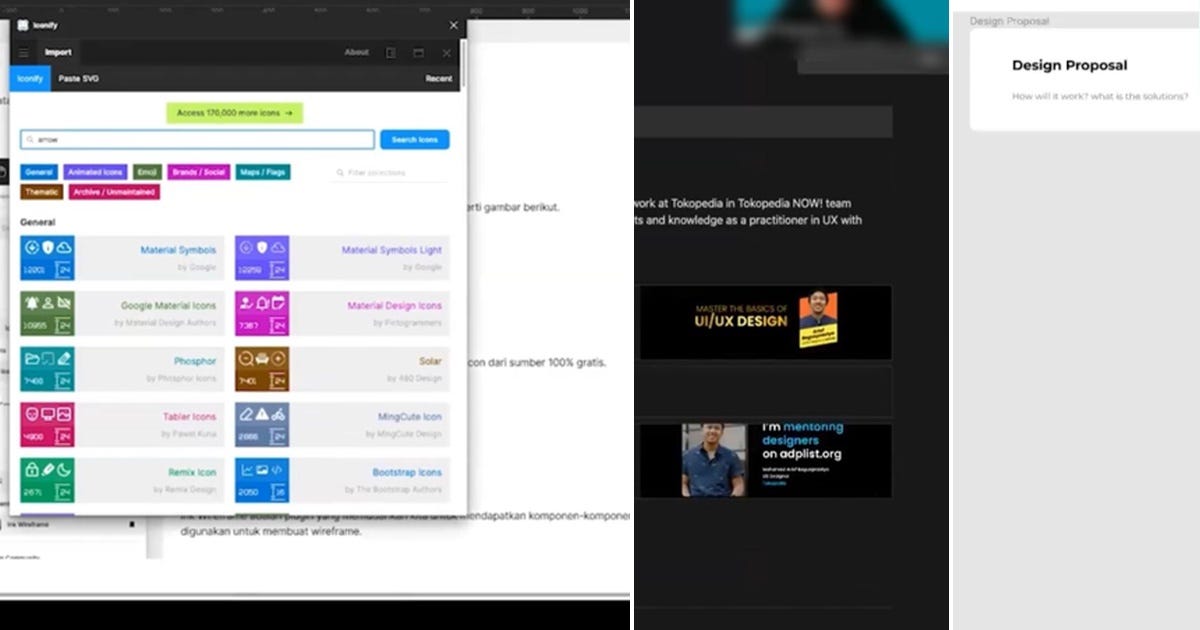This screenshot has height=630, width=1200.
Task: Click the Iconify plugin logo icon
Action: (x=23, y=24)
